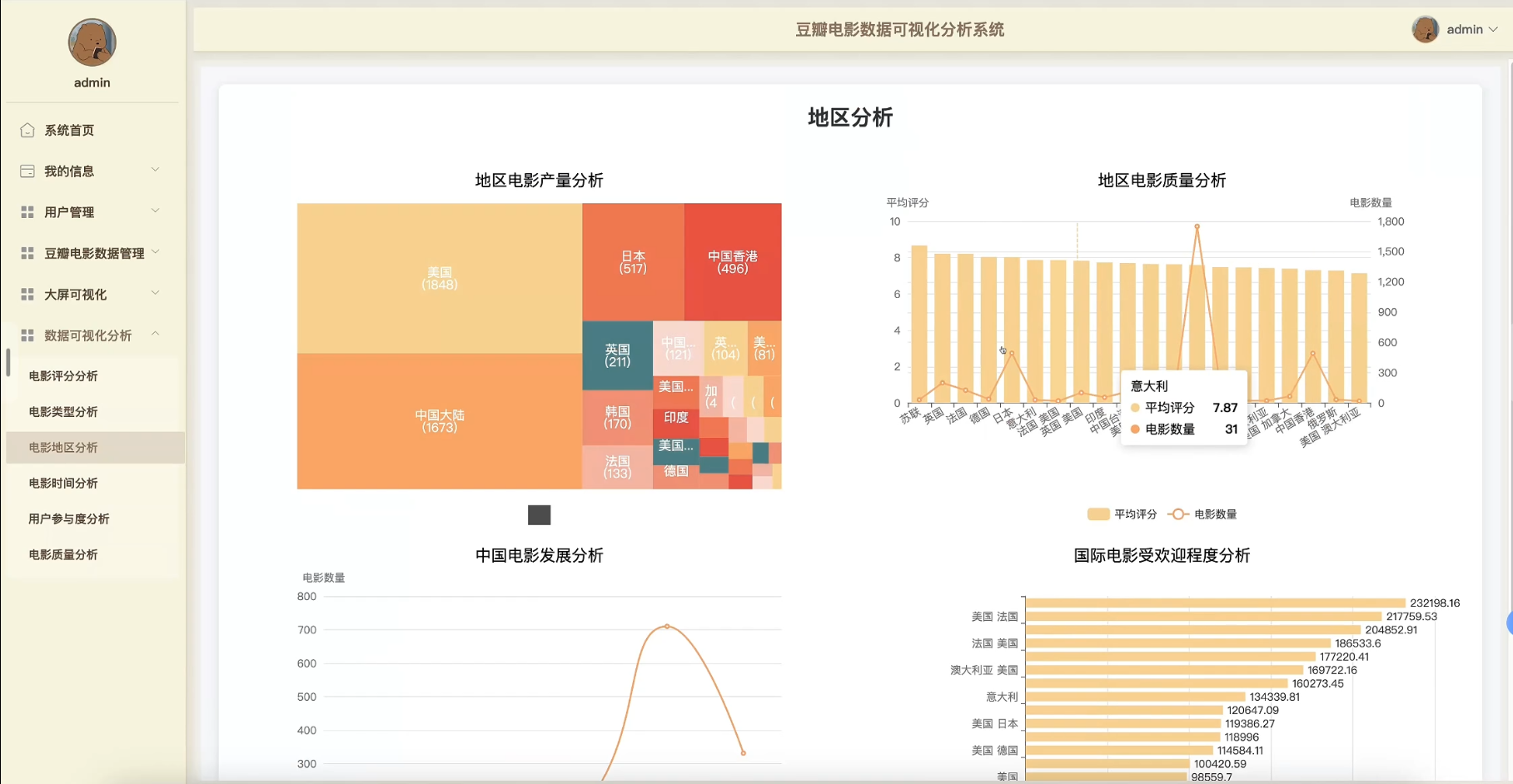The height and width of the screenshot is (784, 1513).
Task: Open 电影时间分析 page
Action: point(63,484)
